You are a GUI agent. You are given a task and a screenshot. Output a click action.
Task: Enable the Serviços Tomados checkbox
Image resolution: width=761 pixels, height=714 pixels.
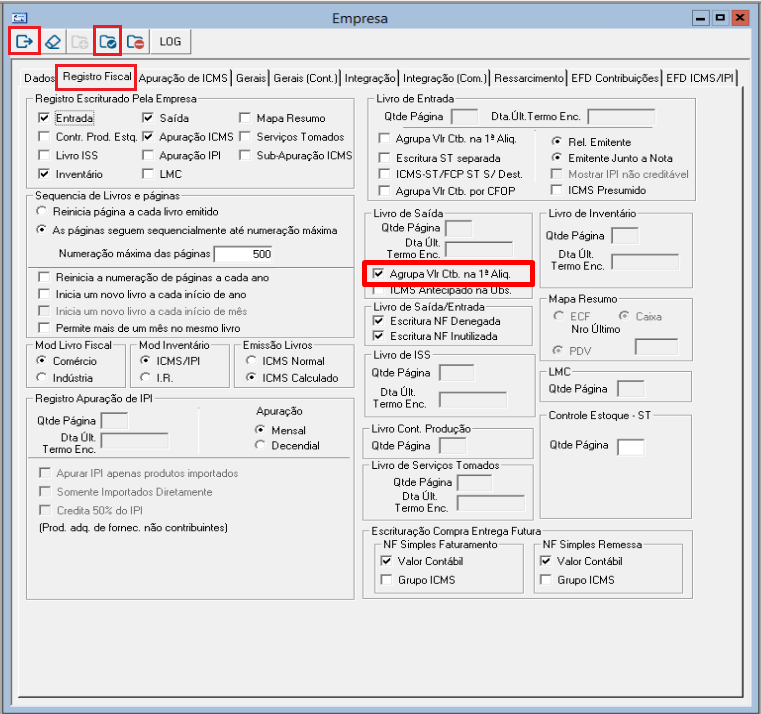(x=245, y=136)
